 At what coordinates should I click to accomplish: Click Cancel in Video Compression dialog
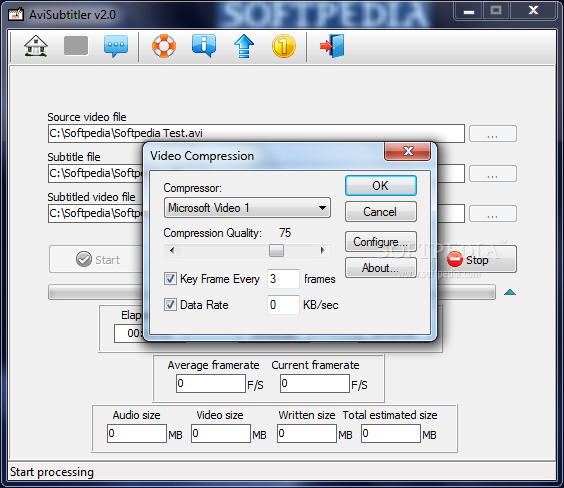381,211
